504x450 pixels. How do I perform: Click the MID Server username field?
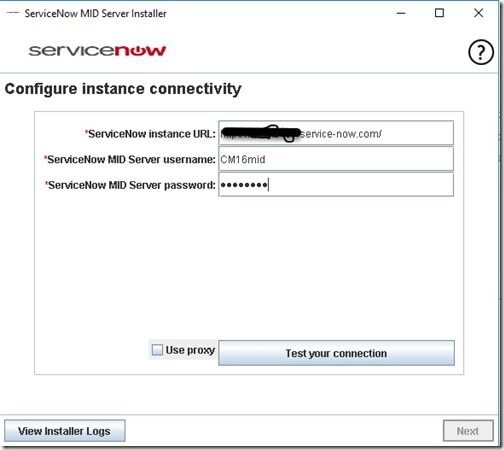click(x=336, y=159)
